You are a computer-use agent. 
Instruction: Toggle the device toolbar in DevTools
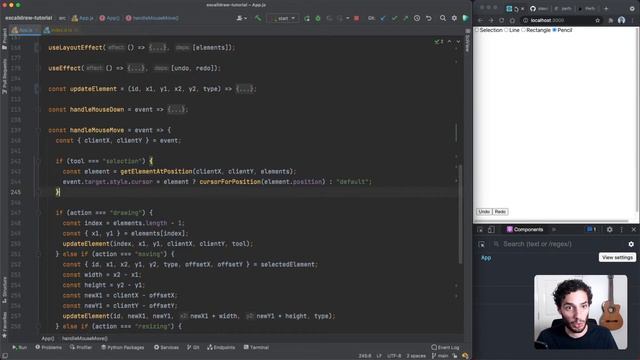[x=491, y=230]
